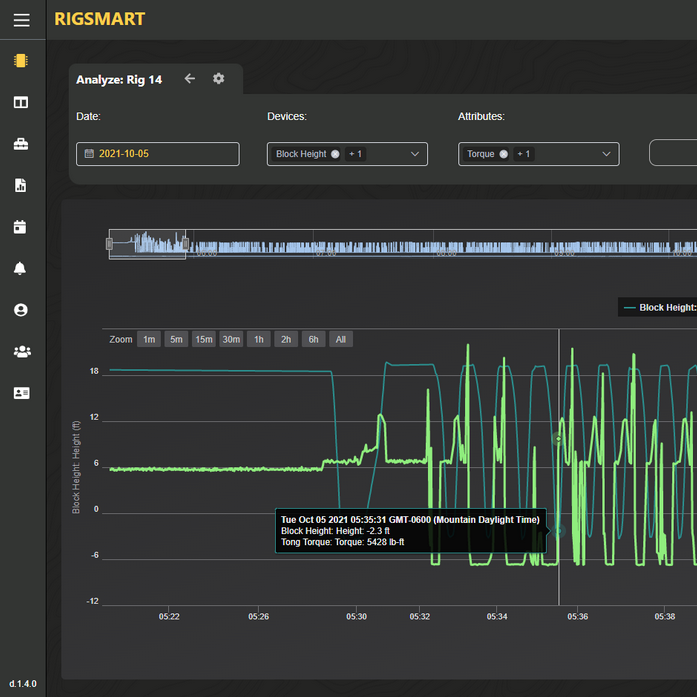Open the dashboard layout icon in sidebar
The height and width of the screenshot is (697, 697).
click(20, 102)
